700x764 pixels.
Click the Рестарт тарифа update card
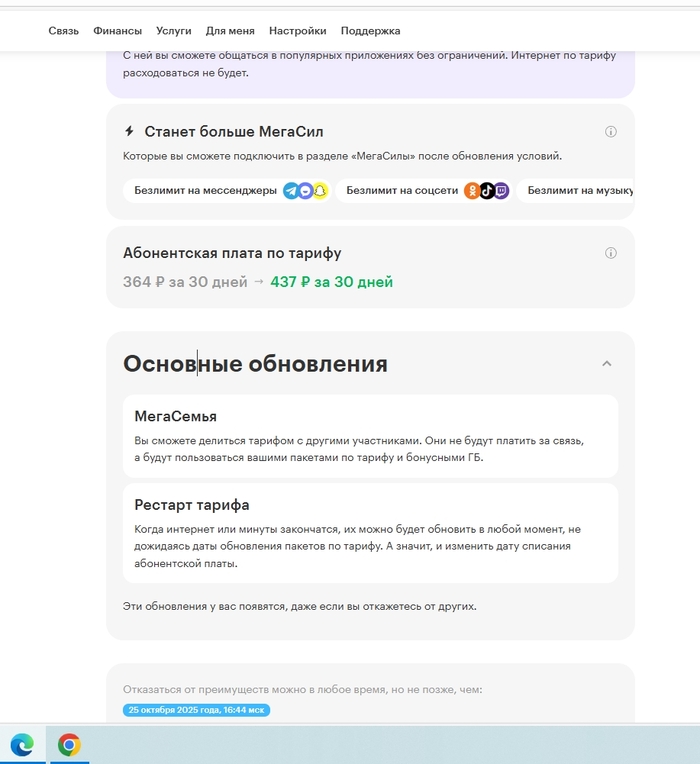370,533
